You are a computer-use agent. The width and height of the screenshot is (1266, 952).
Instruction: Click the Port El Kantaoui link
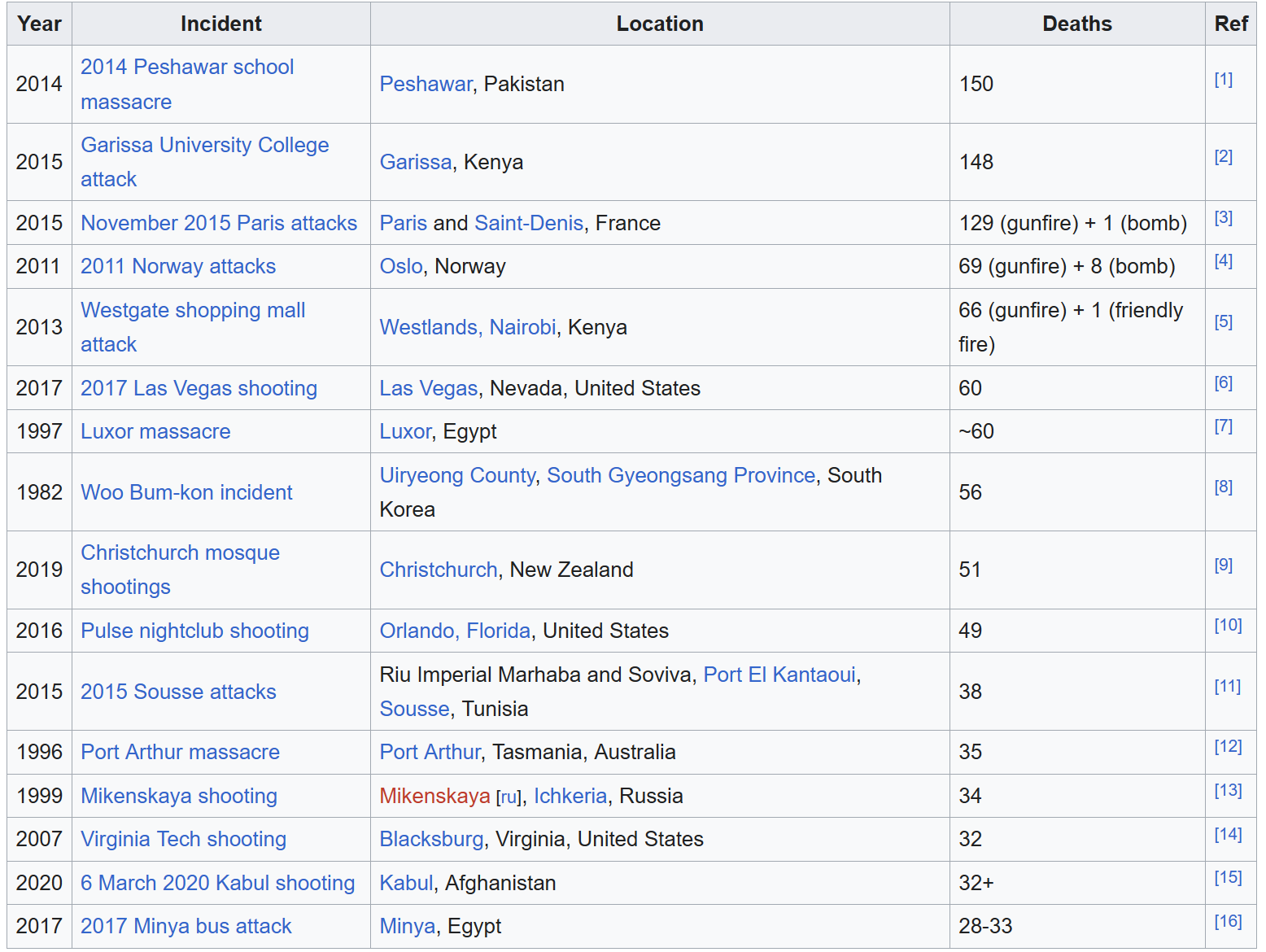pos(779,675)
